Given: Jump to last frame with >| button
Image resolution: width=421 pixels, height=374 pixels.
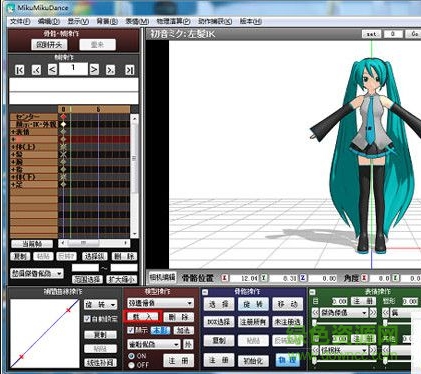Looking at the screenshot, I should point(130,70).
